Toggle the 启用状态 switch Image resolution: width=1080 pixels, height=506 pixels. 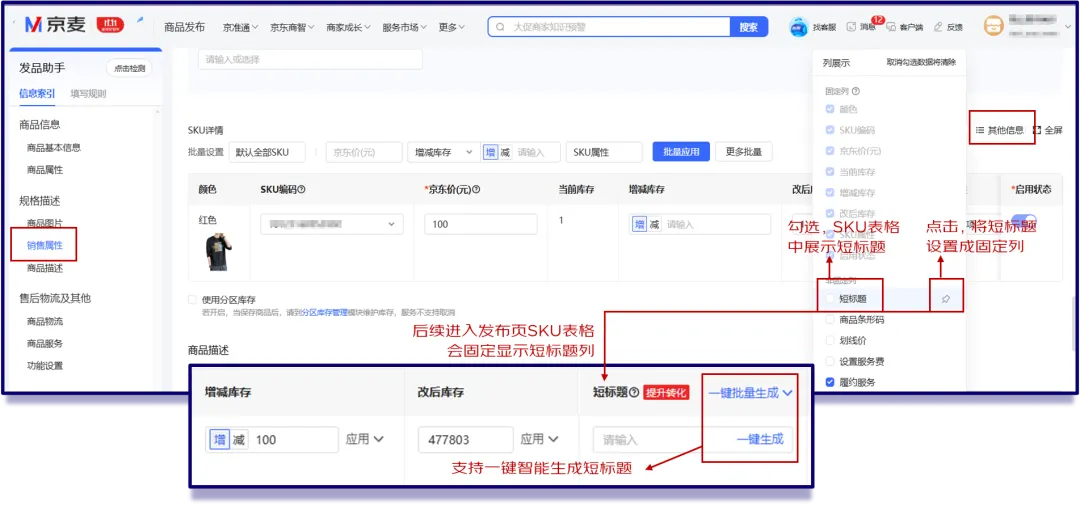pyautogui.click(x=1024, y=222)
